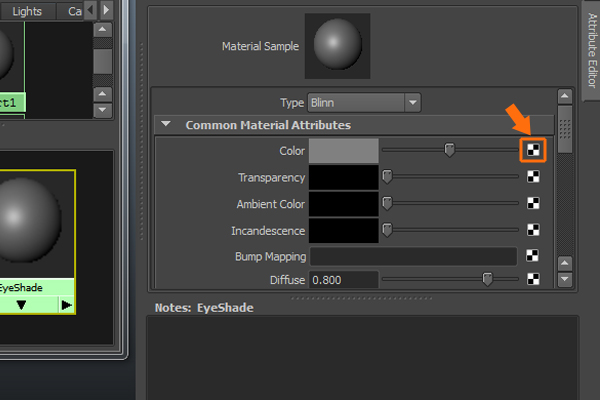Open the Type dropdown showing Blinn
600x400 pixels.
point(364,103)
